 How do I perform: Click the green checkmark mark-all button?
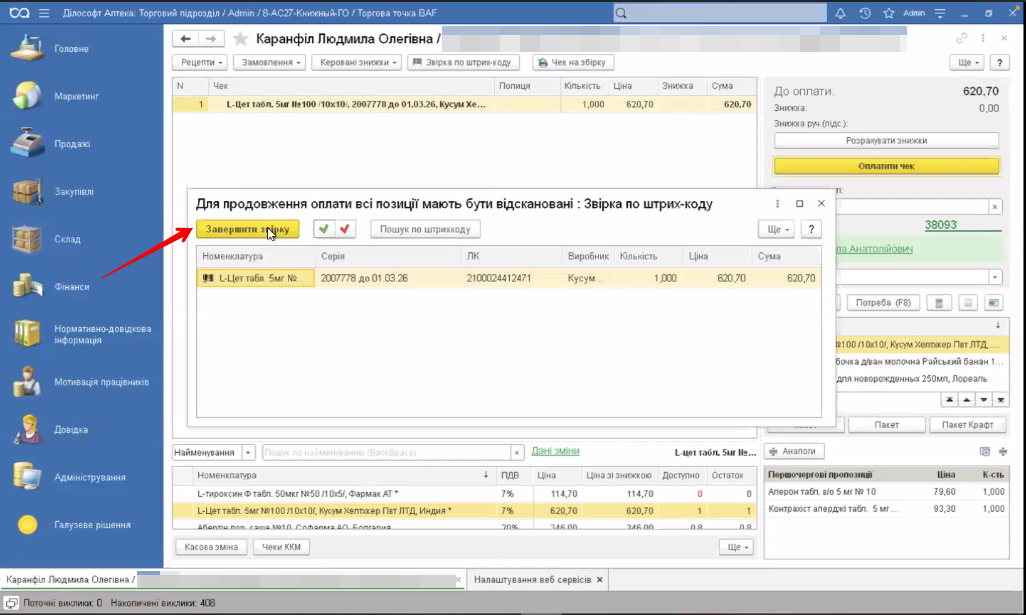pos(324,229)
